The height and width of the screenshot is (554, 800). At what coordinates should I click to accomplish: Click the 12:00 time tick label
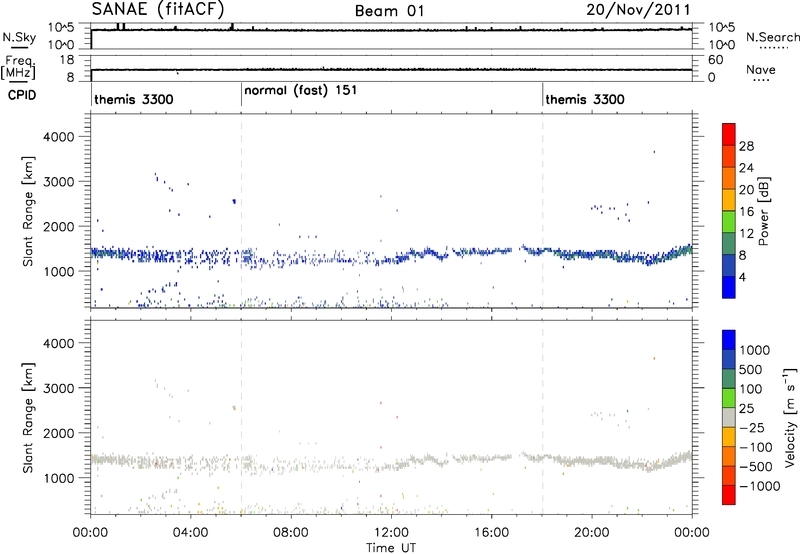391,533
